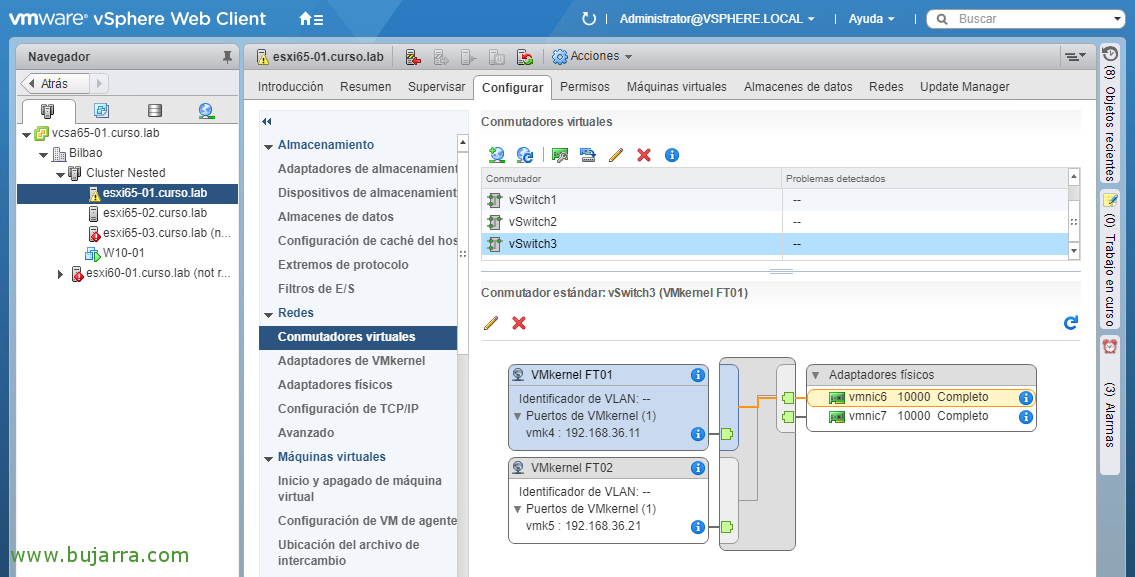
Task: Select vSwitch2 row in switch table
Action: pyautogui.click(x=775, y=222)
